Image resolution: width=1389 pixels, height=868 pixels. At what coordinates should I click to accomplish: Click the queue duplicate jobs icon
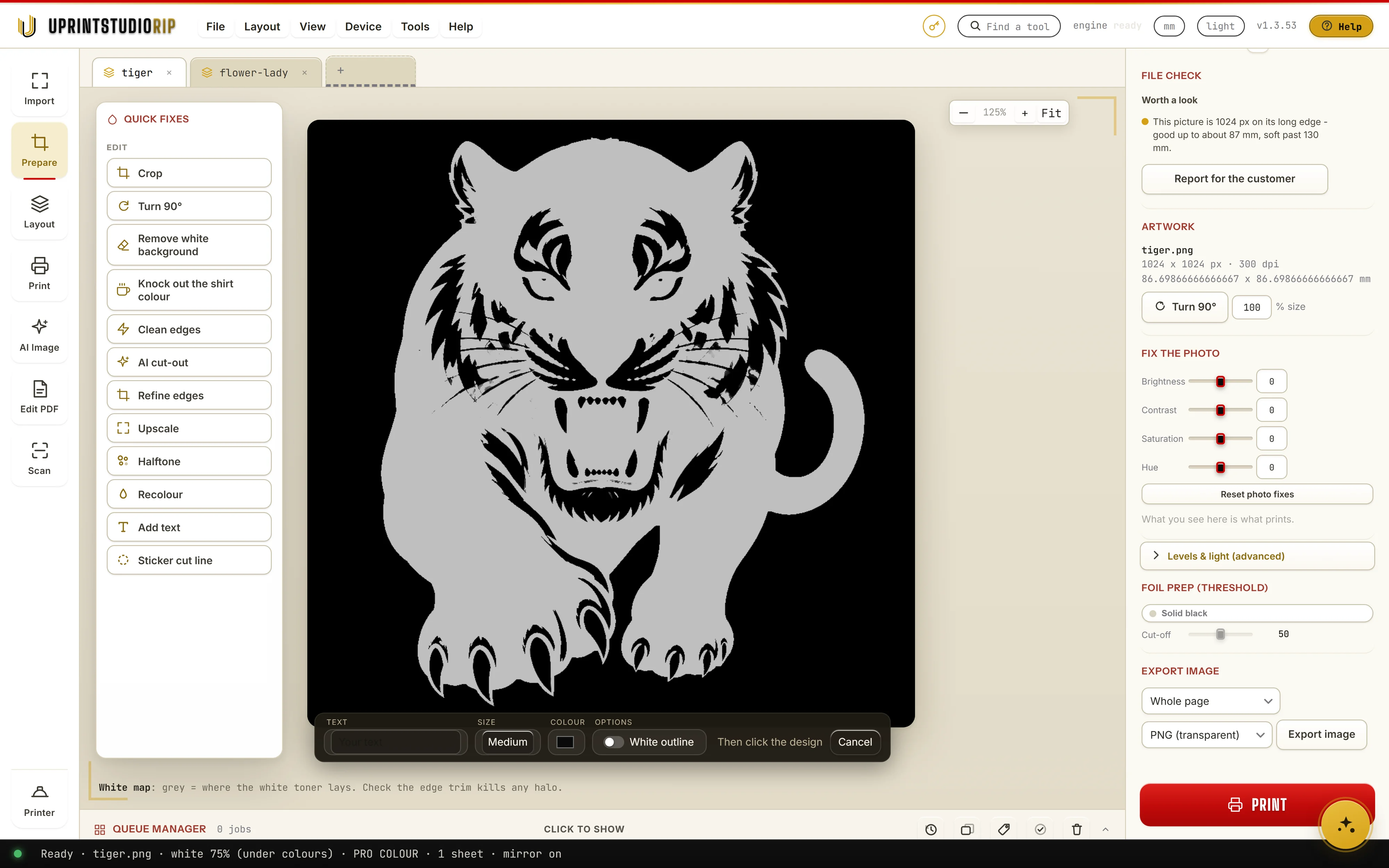(x=967, y=829)
